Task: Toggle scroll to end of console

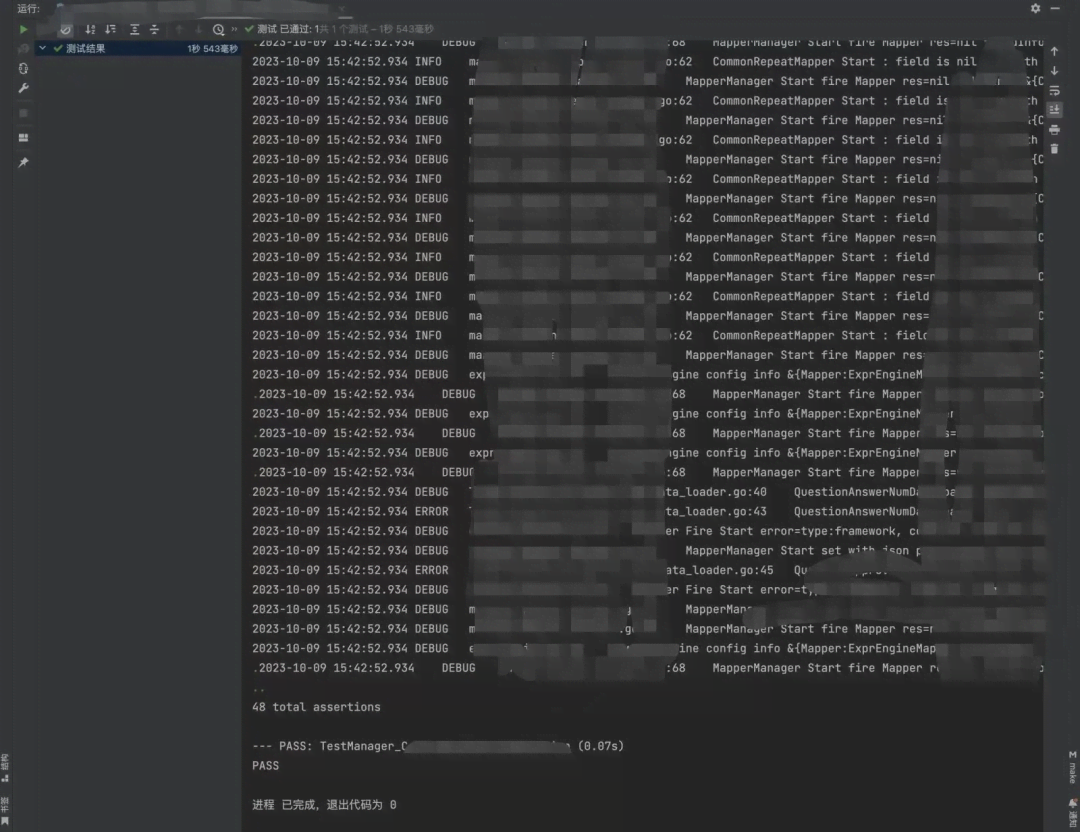Action: [1054, 110]
